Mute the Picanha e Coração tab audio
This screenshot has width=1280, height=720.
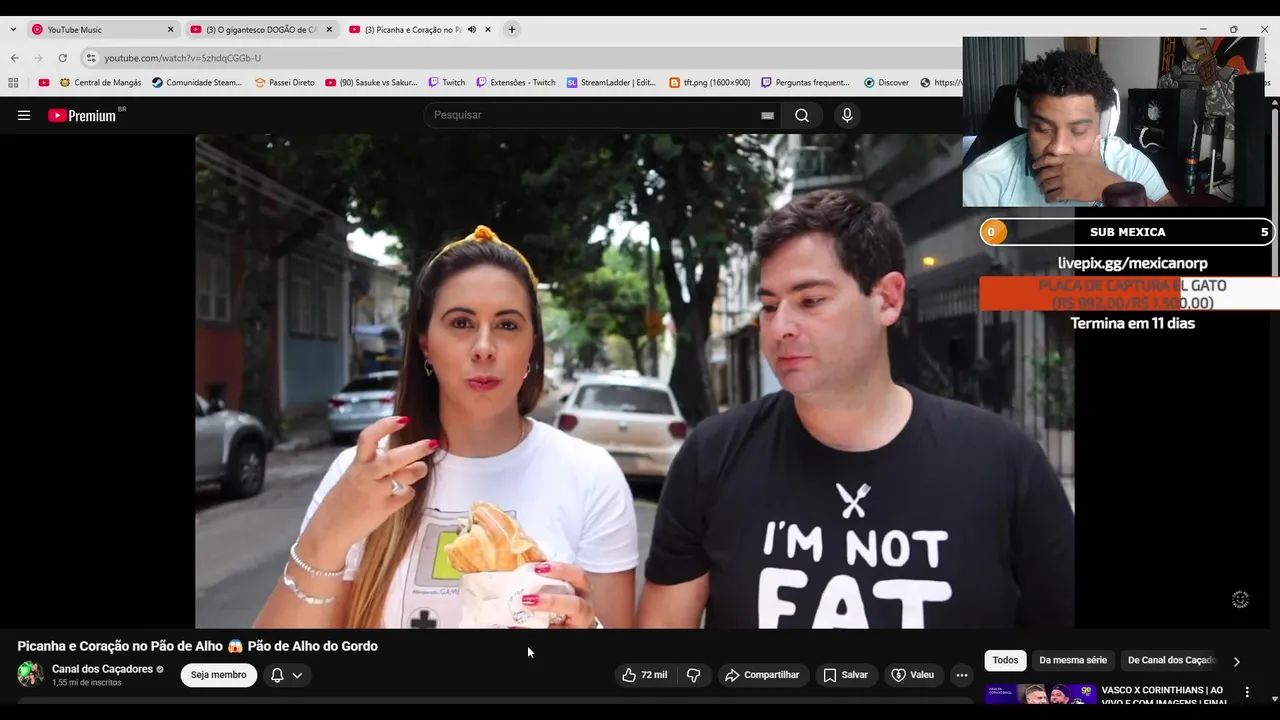[x=472, y=30]
